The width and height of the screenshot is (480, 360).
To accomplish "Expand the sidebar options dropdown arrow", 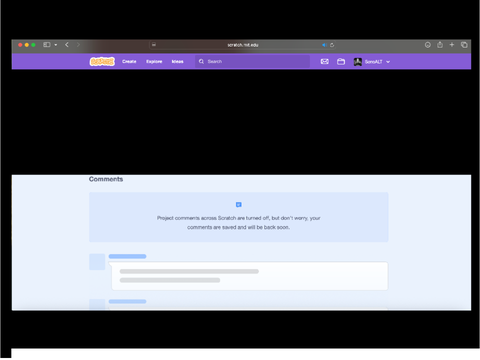I will pos(56,45).
